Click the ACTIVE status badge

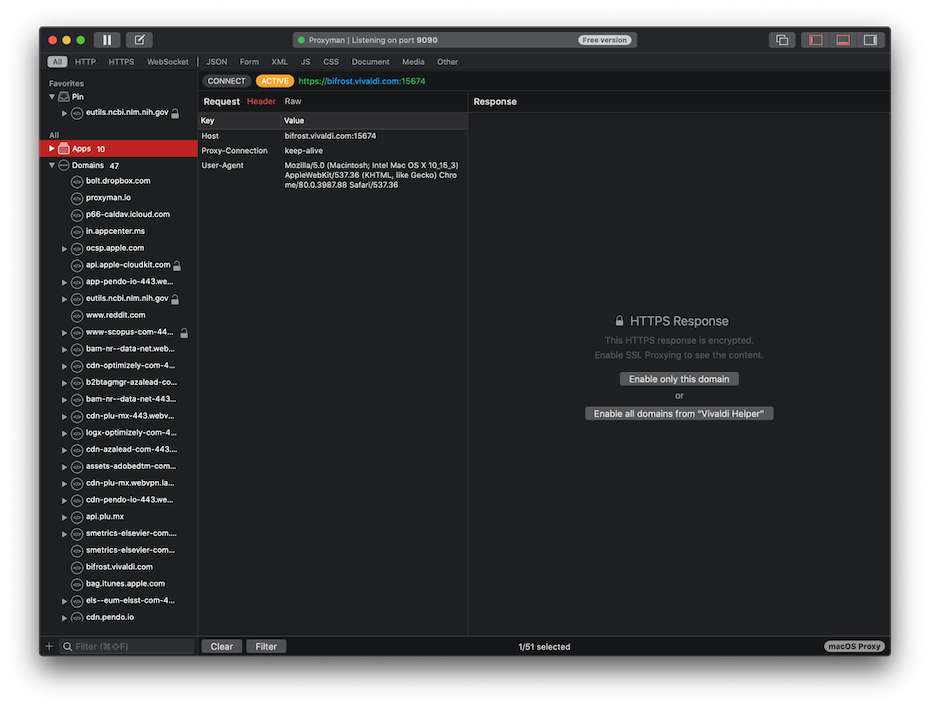[x=275, y=81]
